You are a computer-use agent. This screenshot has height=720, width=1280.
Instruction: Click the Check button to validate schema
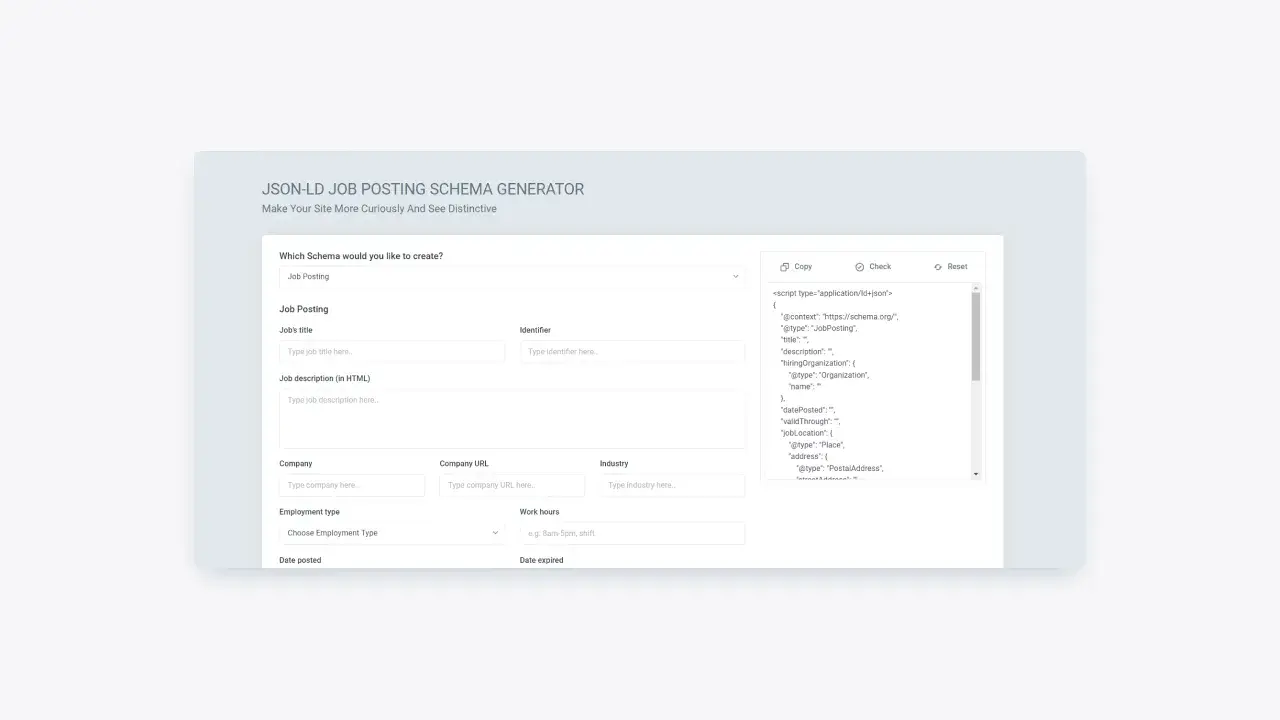873,266
